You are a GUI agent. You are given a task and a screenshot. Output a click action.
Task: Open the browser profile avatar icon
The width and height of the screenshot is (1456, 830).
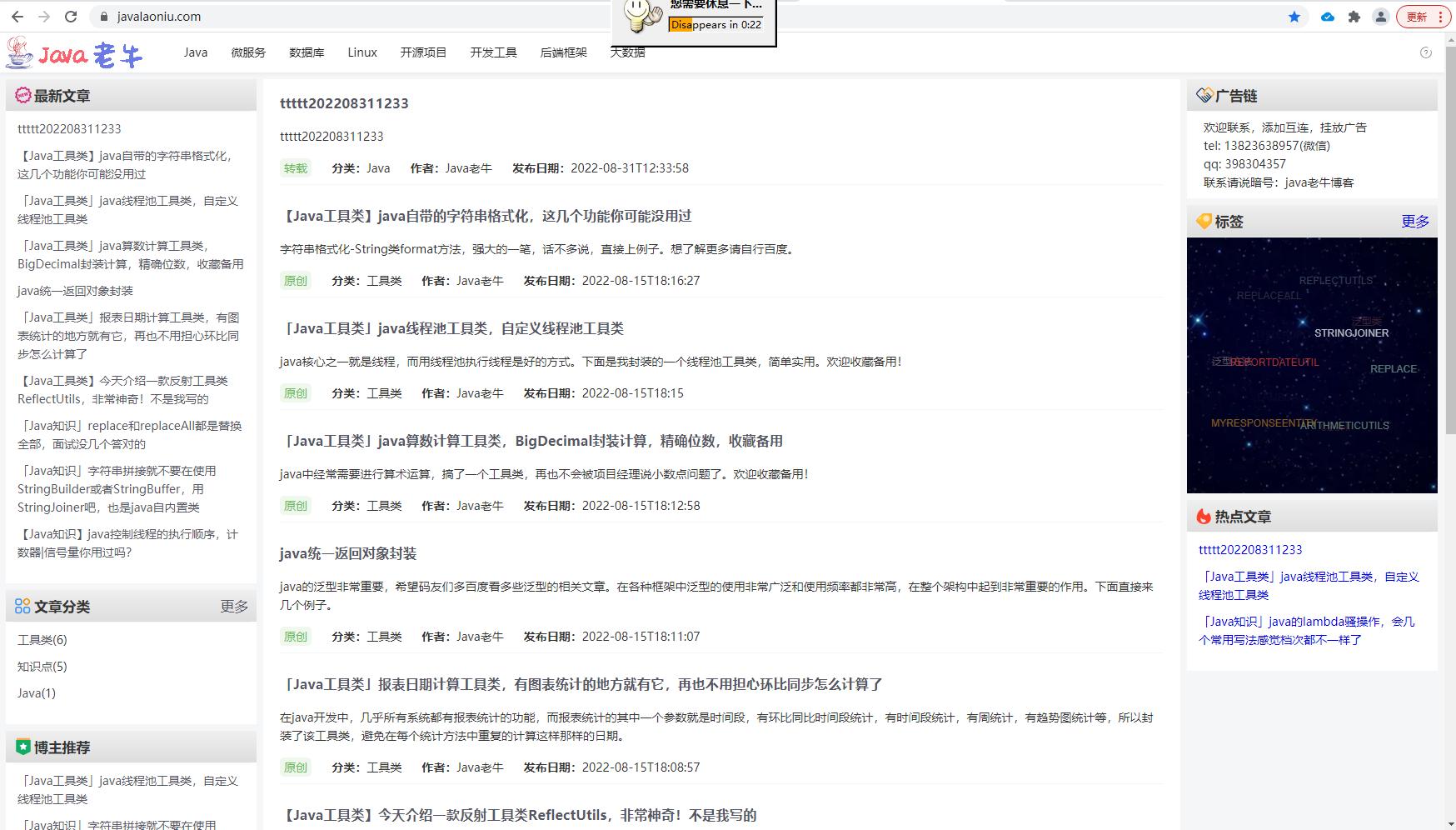tap(1383, 16)
